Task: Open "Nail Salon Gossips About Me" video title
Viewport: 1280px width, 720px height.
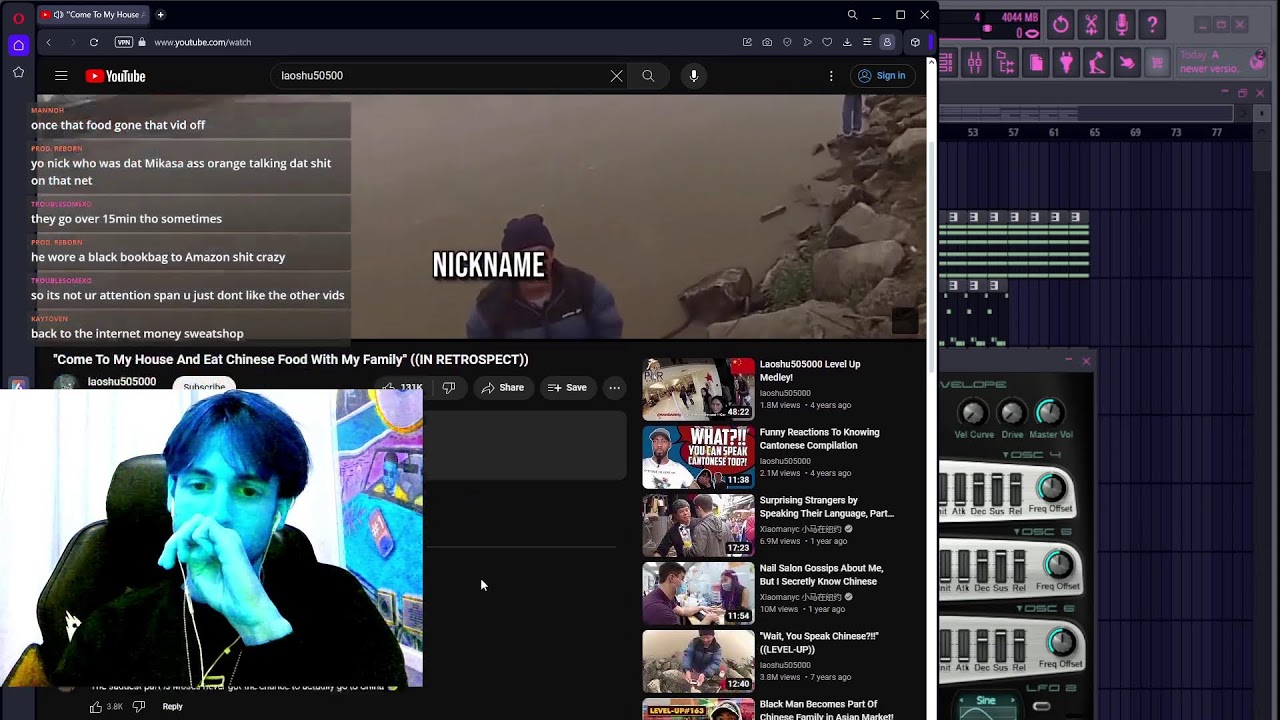Action: pos(821,575)
